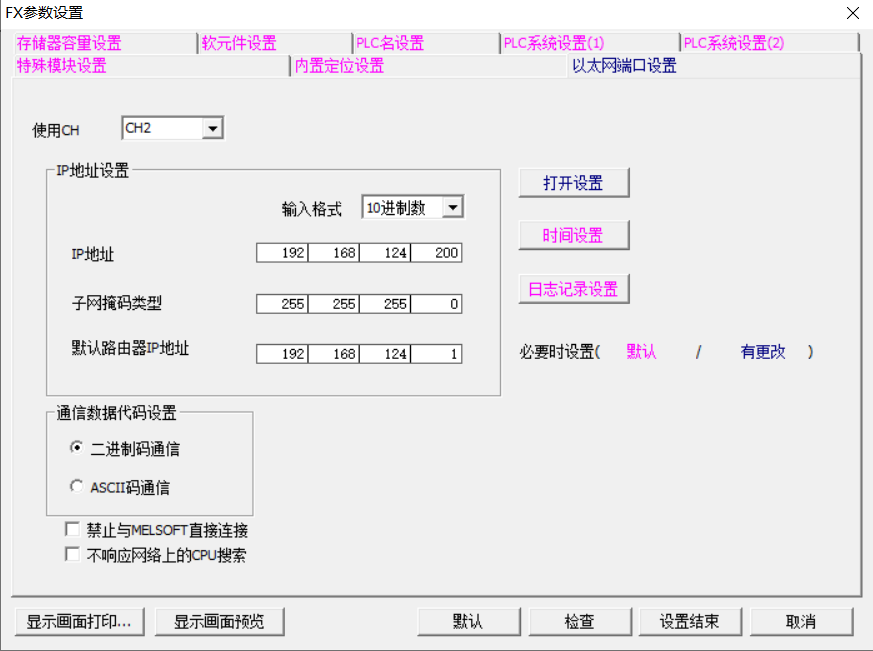Image resolution: width=873 pixels, height=651 pixels.
Task: Open the PLC系统设置(1) tab
Action: (x=552, y=43)
